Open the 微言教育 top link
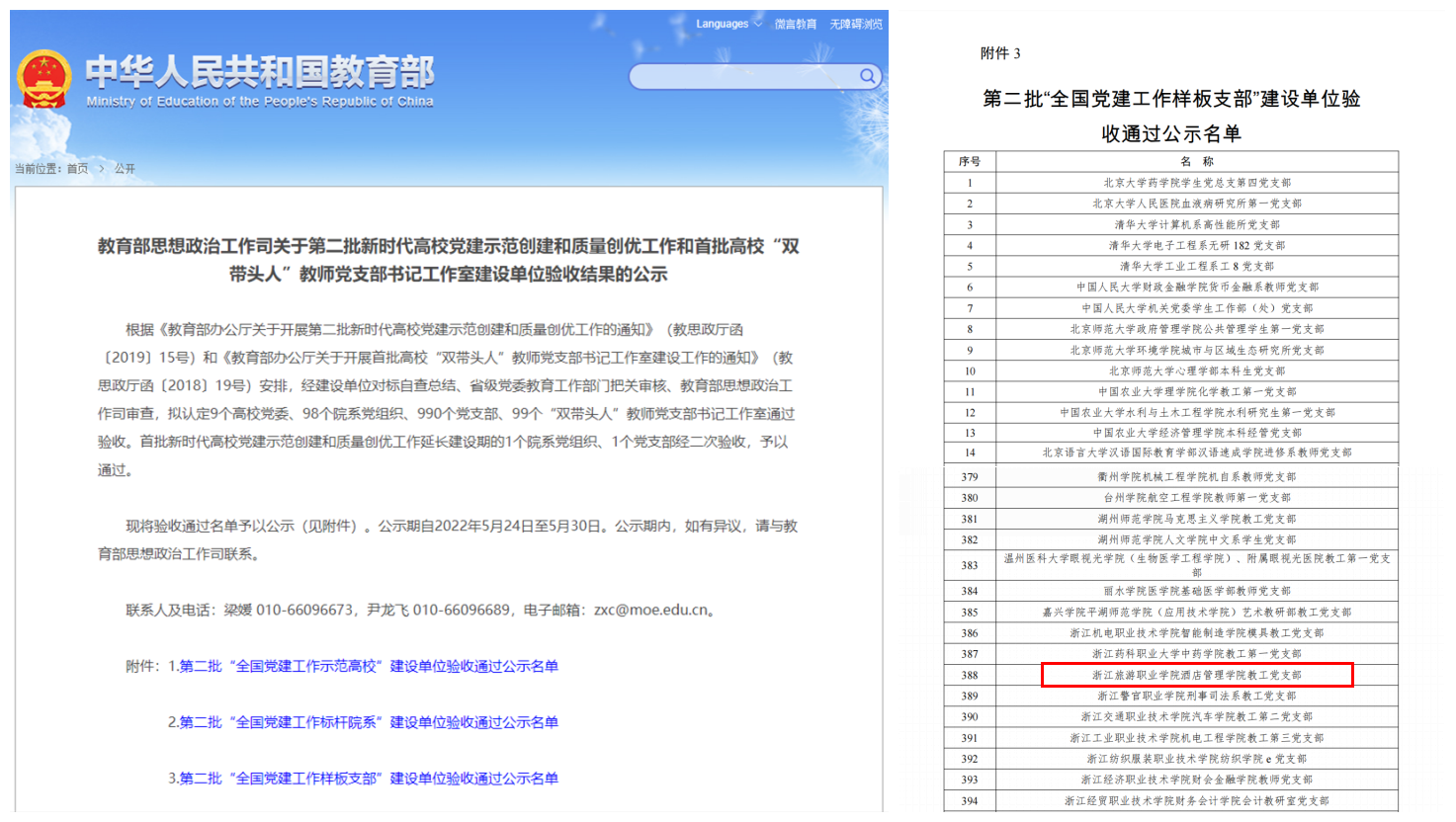The height and width of the screenshot is (822, 1456). point(796,24)
